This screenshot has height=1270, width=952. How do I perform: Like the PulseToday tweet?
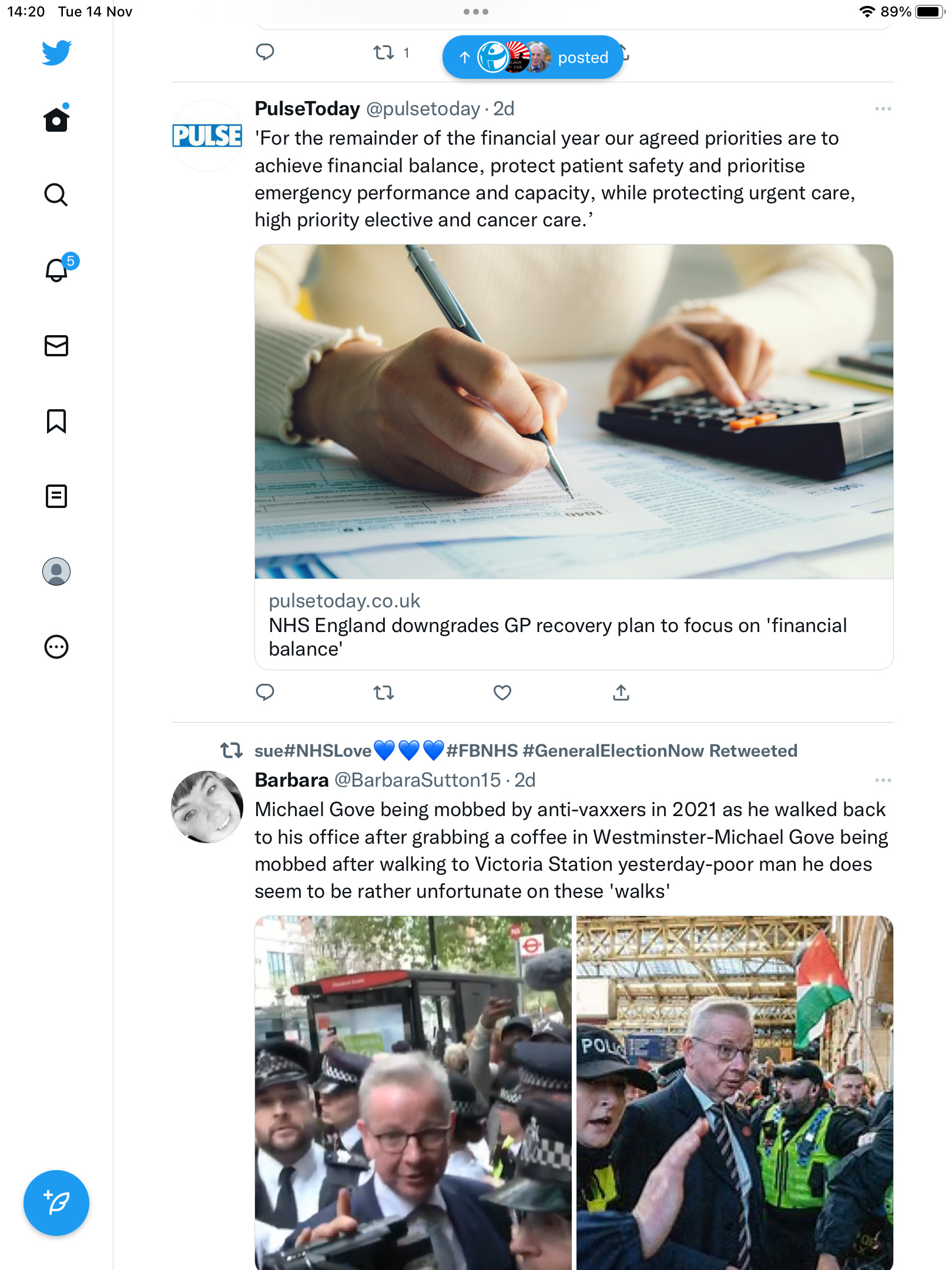[x=502, y=693]
